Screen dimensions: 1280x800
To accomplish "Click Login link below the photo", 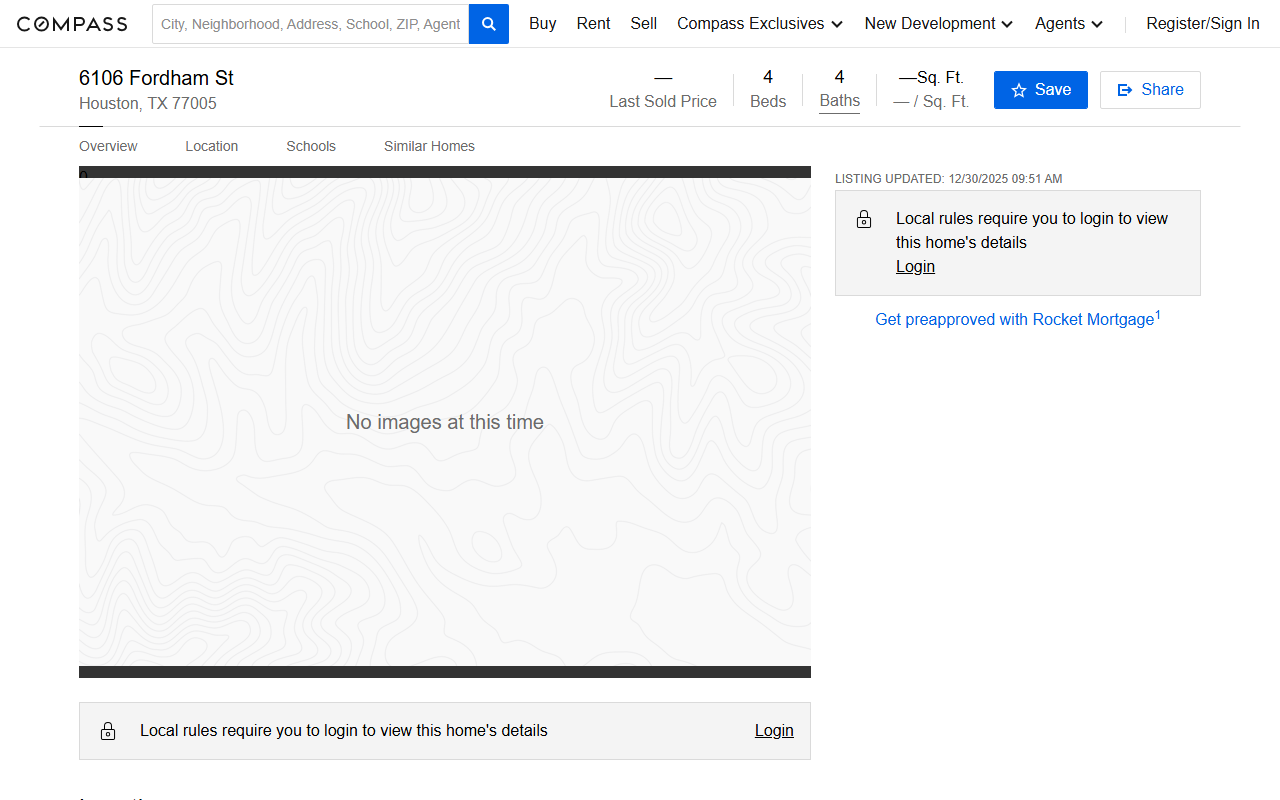I will tap(774, 731).
